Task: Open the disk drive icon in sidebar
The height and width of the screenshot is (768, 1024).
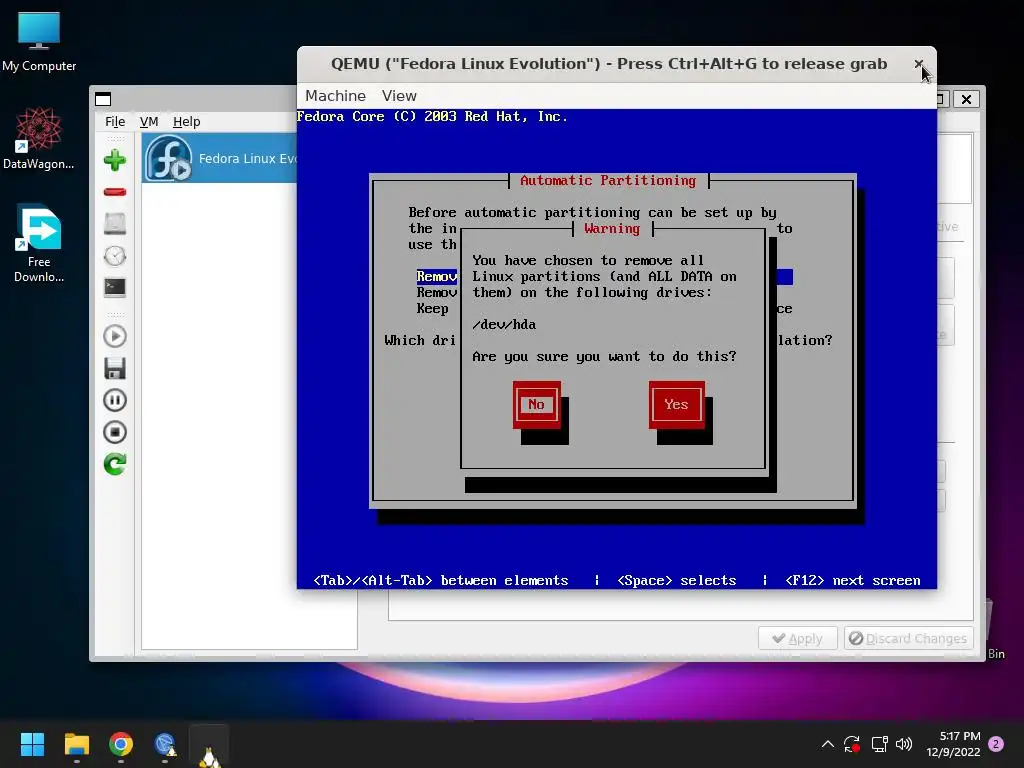Action: [115, 223]
